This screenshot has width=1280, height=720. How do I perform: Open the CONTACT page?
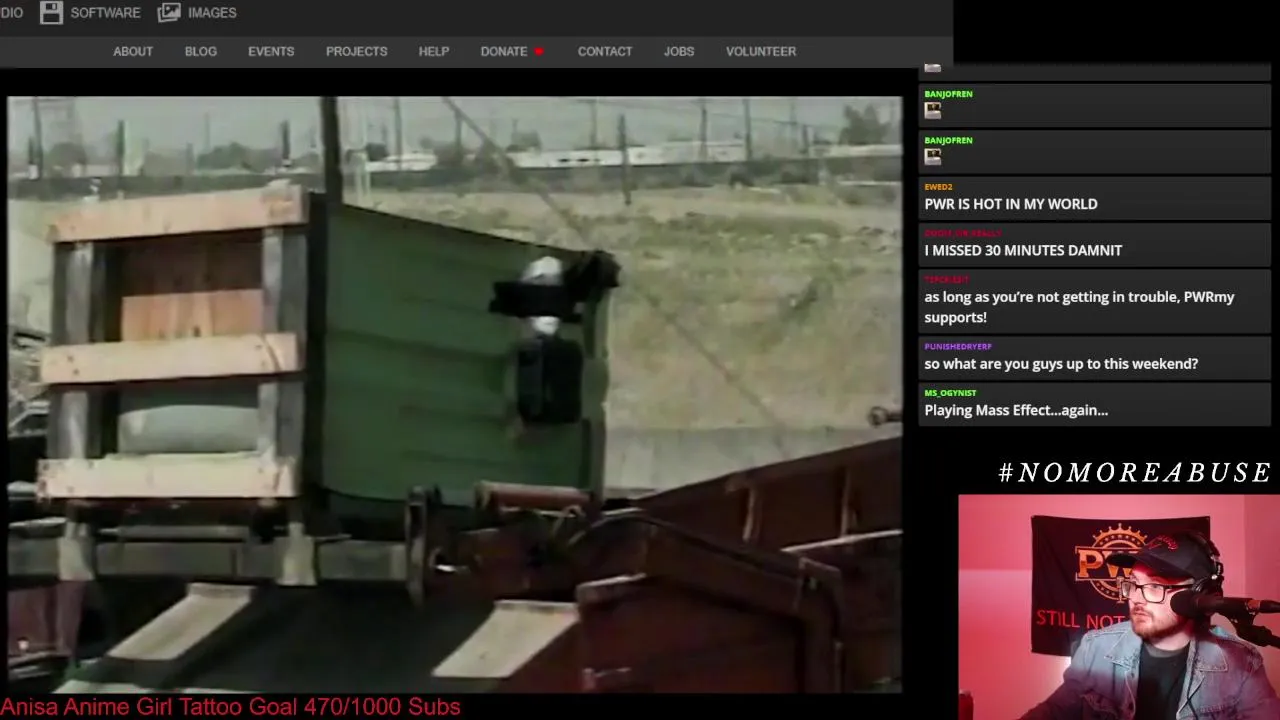click(x=605, y=51)
